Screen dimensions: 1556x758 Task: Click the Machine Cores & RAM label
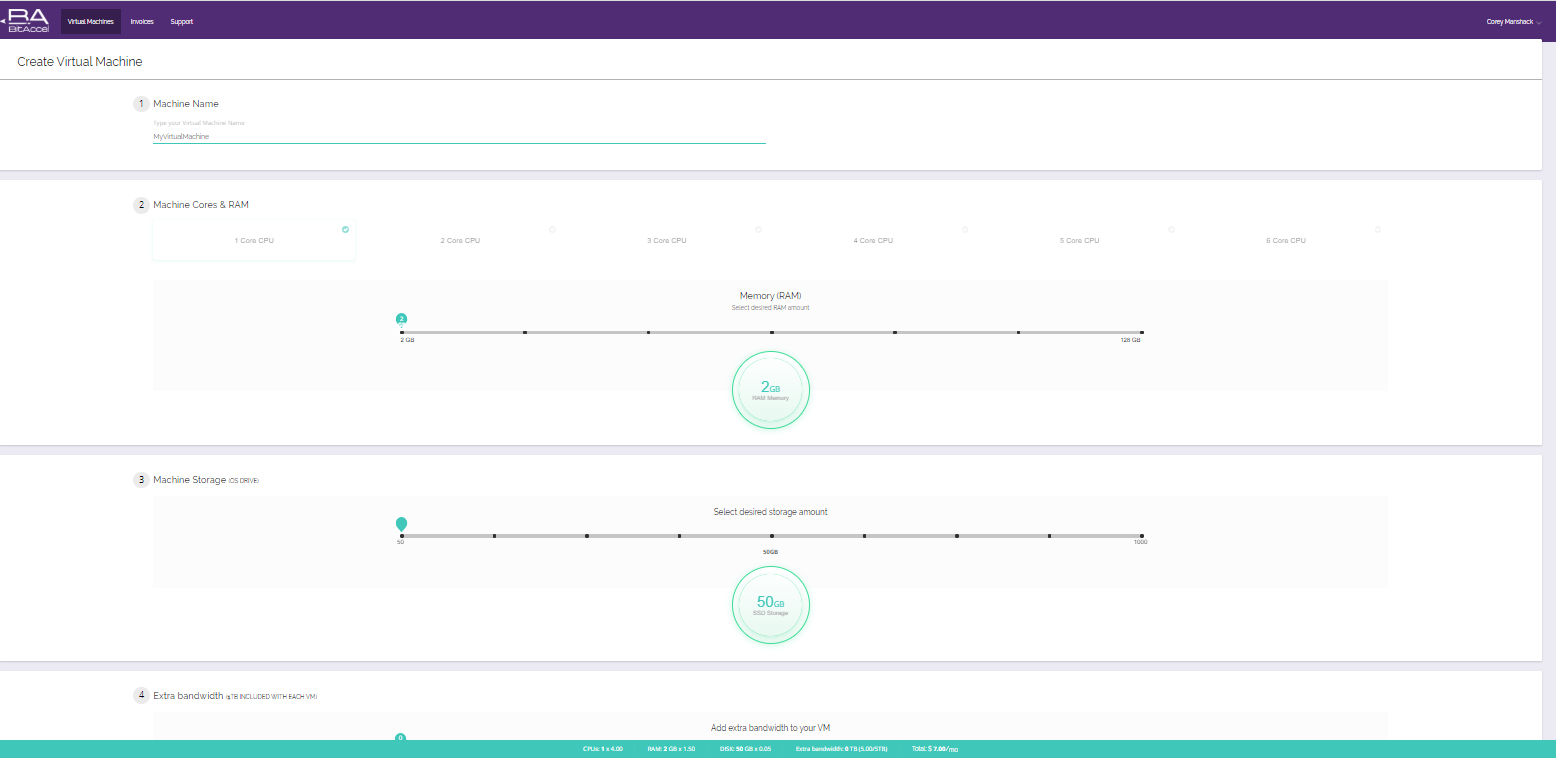click(201, 205)
